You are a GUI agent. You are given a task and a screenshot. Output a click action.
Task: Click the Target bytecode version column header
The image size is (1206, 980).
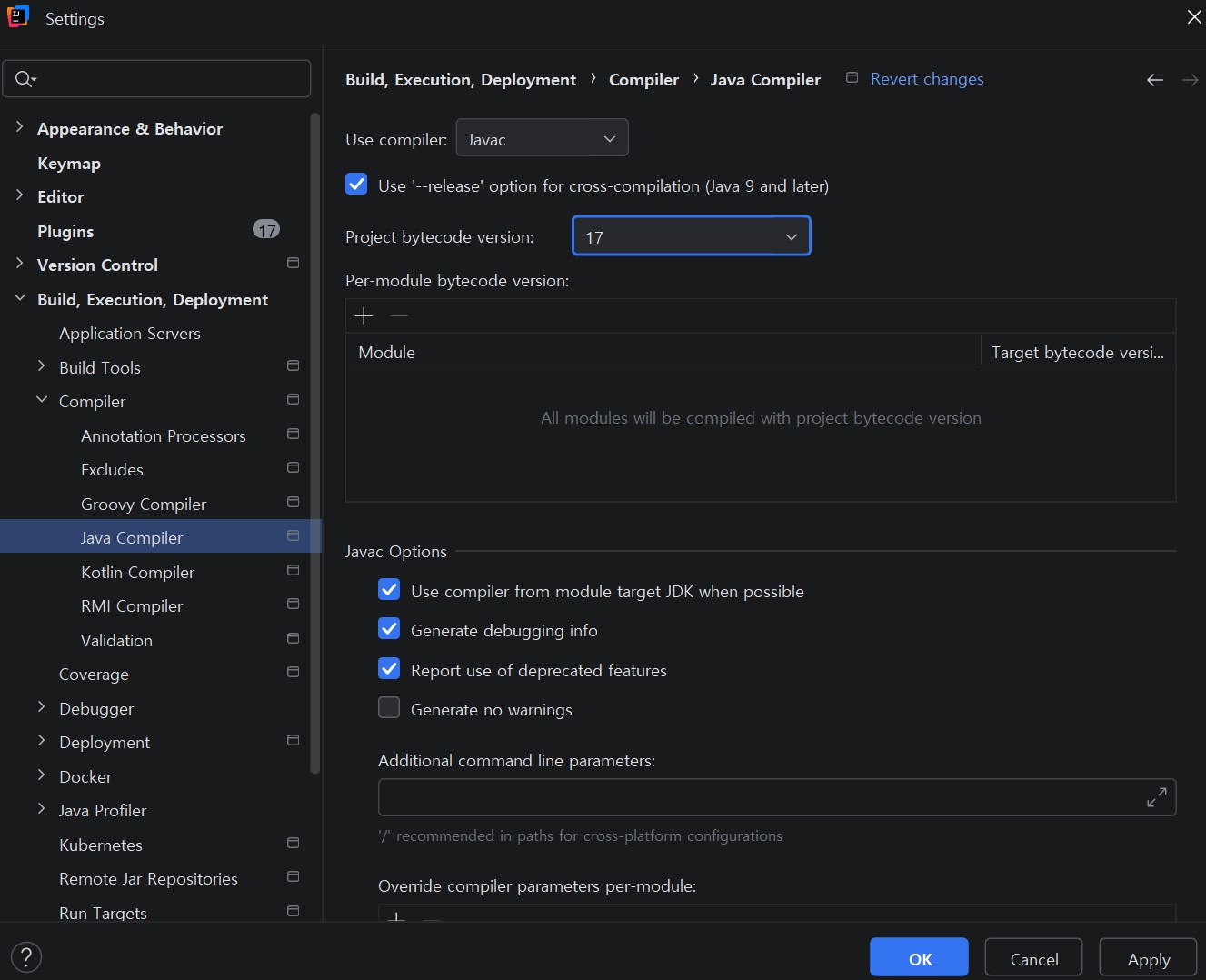(x=1078, y=352)
